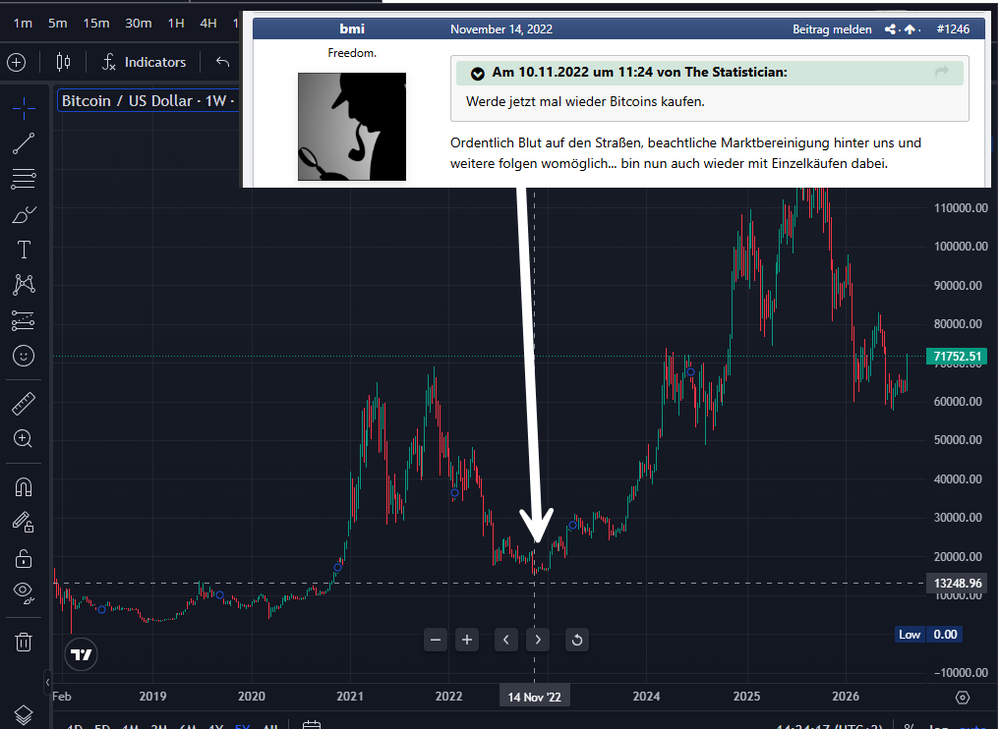Toggle stay in drawing mode pencil
The width and height of the screenshot is (1000, 729).
24,523
